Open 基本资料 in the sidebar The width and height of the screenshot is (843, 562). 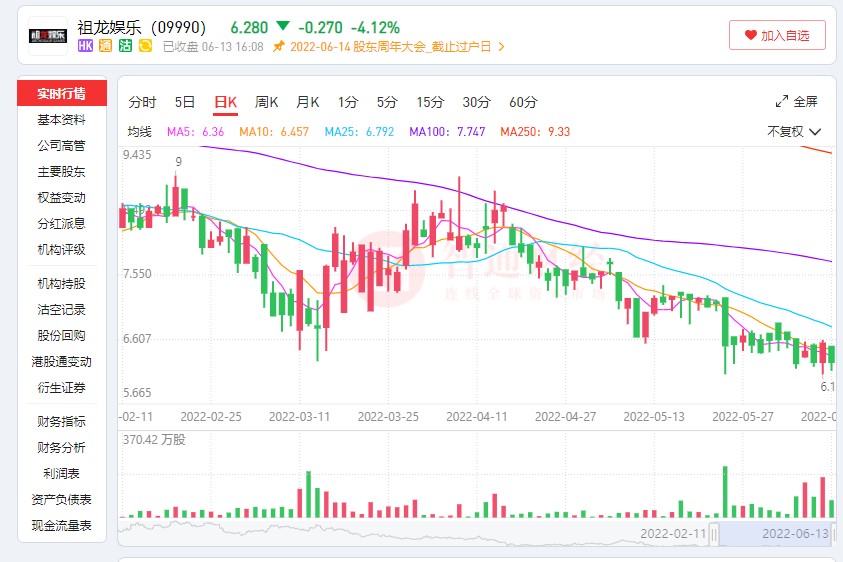coord(61,120)
